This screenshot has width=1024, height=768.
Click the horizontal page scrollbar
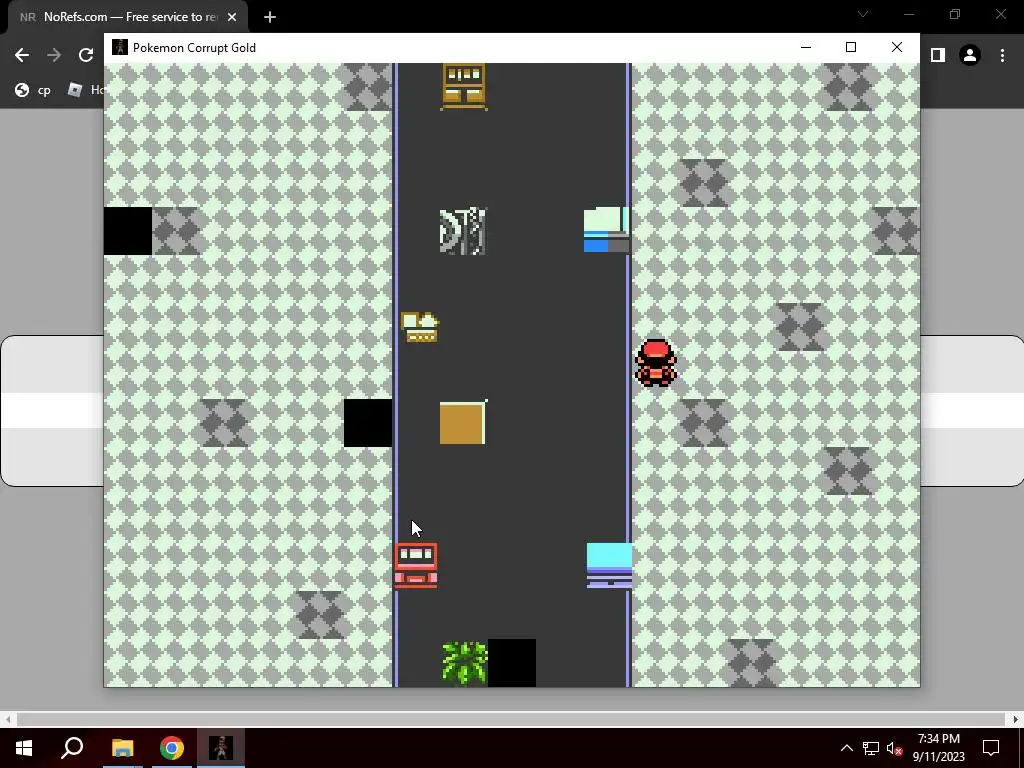coord(511,719)
